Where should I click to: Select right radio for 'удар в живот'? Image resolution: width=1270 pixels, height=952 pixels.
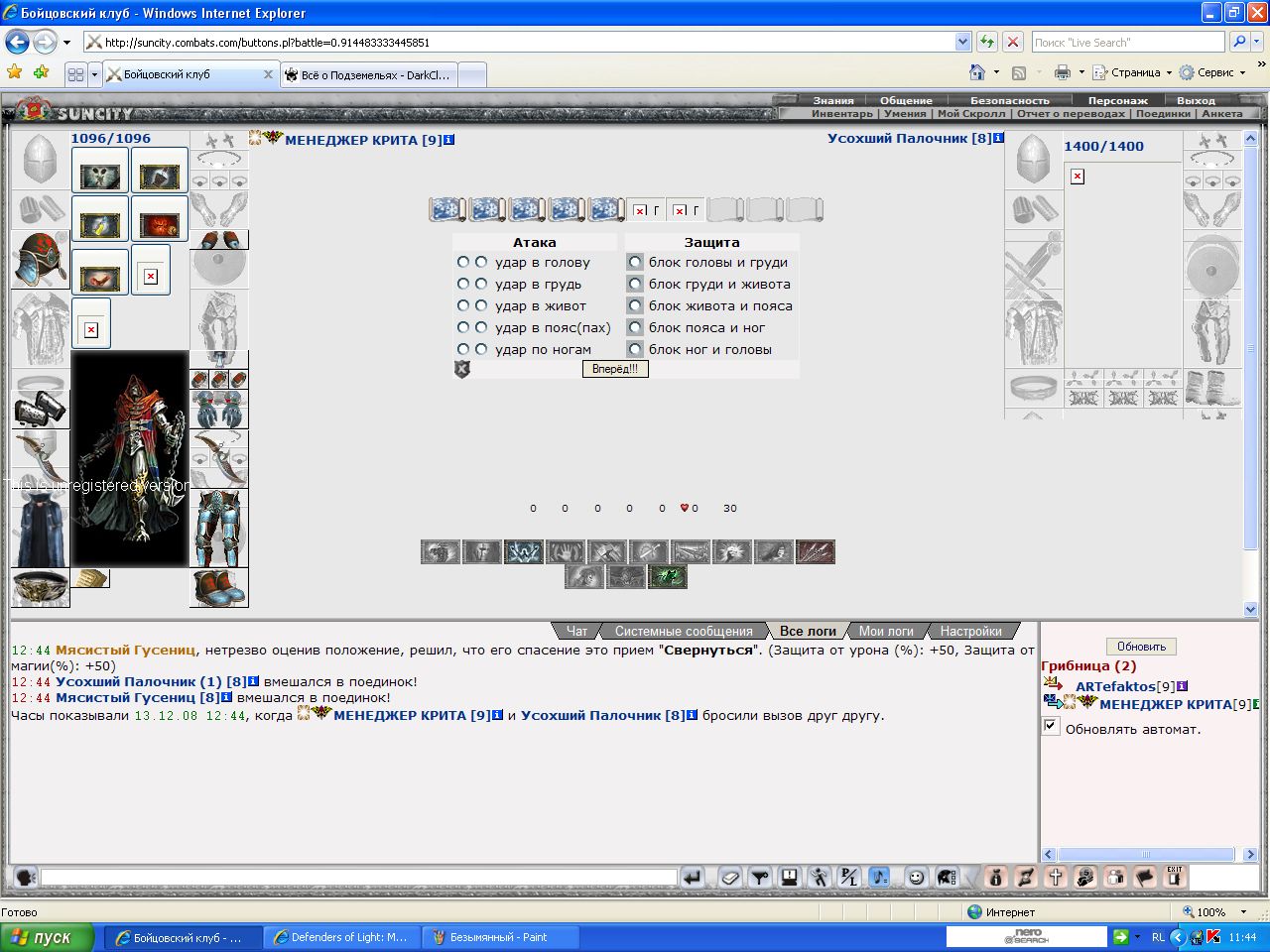[481, 305]
